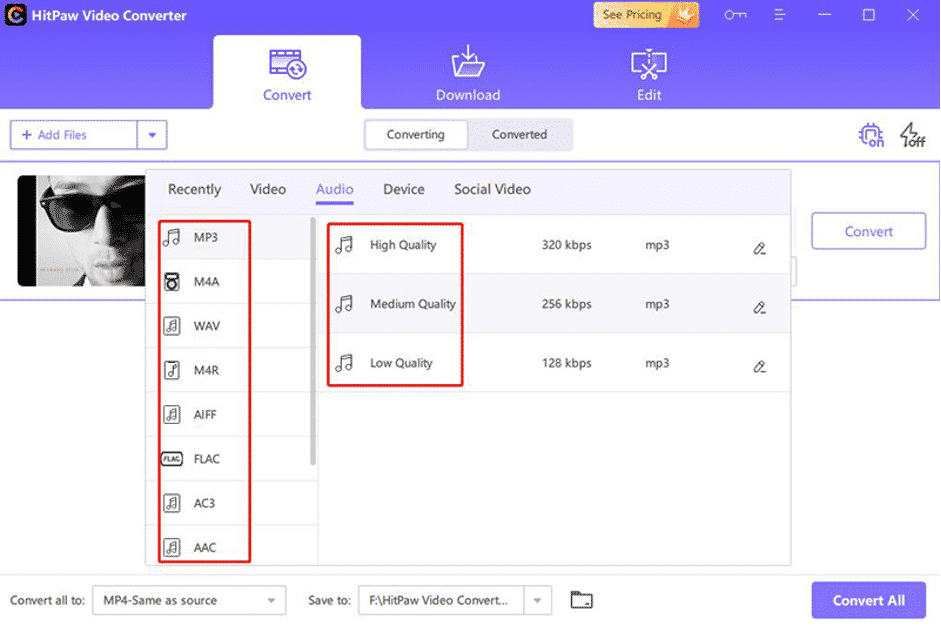The width and height of the screenshot is (941, 627).
Task: Expand the Convert all to format dropdown
Action: pos(270,600)
